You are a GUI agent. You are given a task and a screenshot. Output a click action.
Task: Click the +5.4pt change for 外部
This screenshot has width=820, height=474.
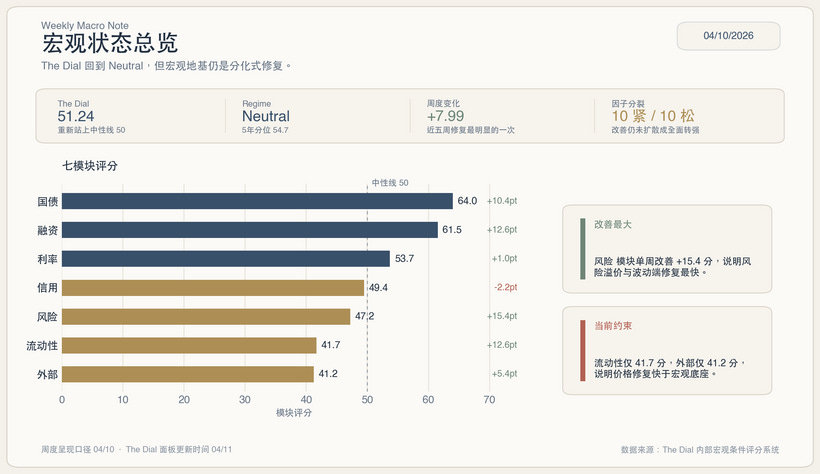(504, 374)
